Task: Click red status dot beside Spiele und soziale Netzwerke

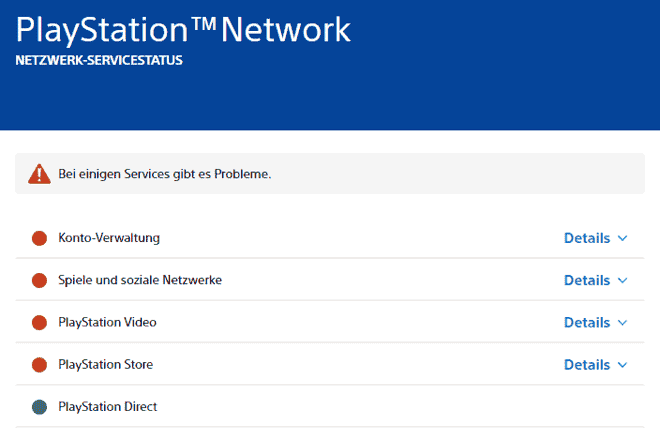Action: click(x=40, y=280)
